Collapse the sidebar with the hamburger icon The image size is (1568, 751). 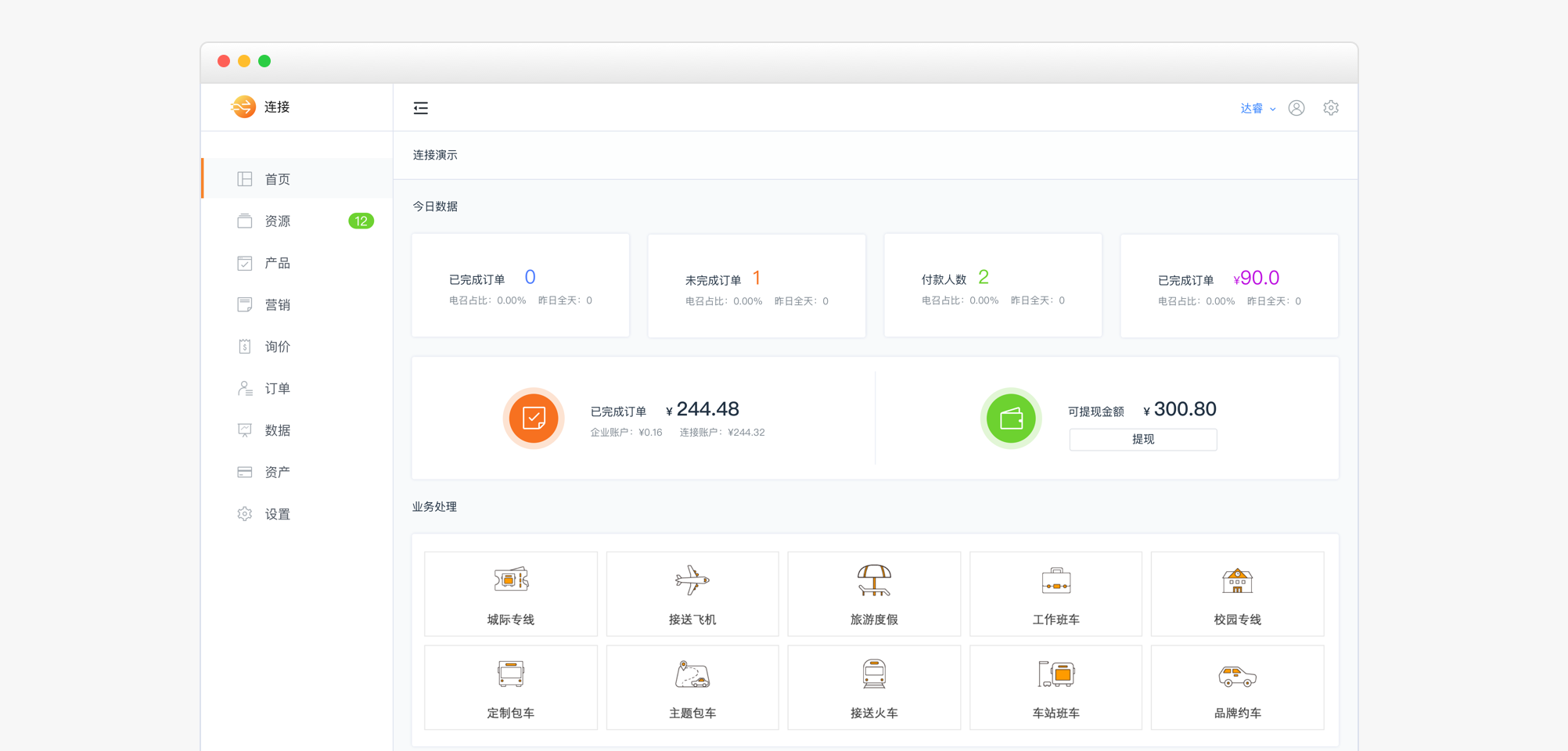pos(421,108)
